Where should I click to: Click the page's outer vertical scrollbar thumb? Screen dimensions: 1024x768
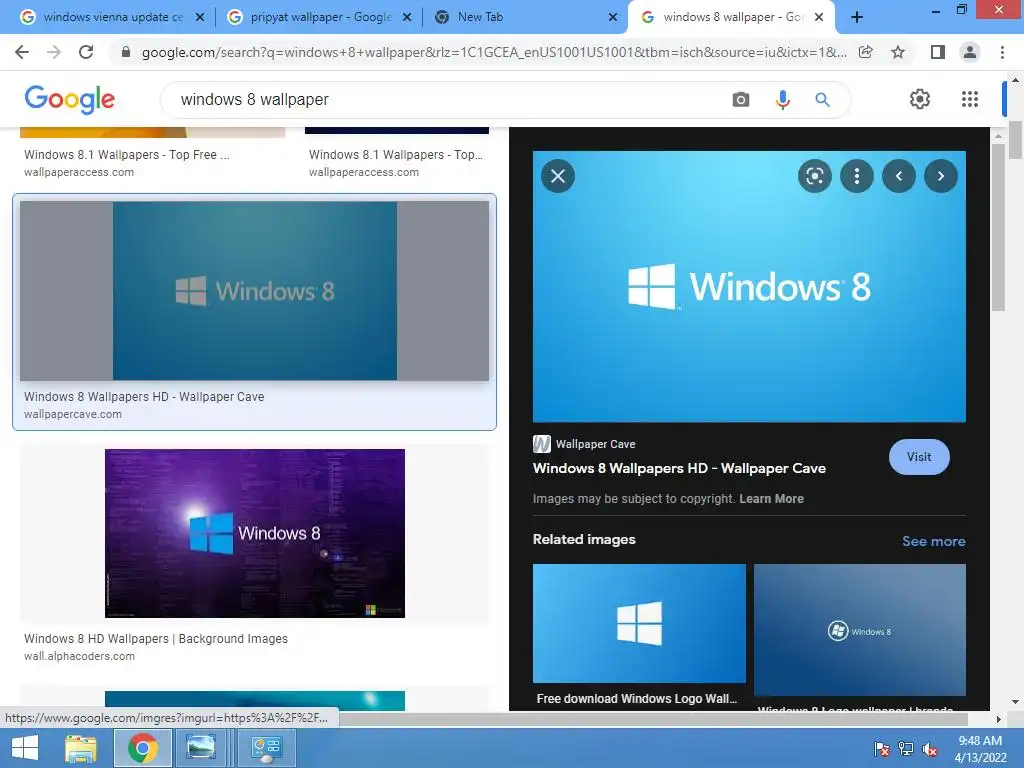tap(1015, 139)
